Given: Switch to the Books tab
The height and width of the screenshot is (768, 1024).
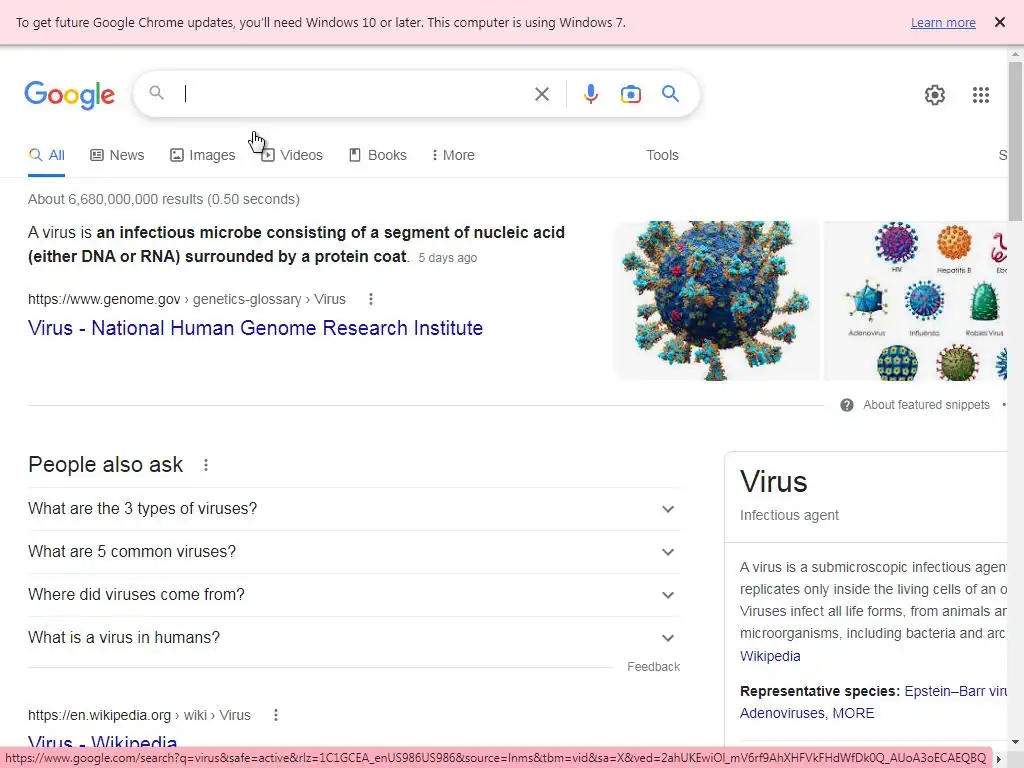Looking at the screenshot, I should 377,155.
